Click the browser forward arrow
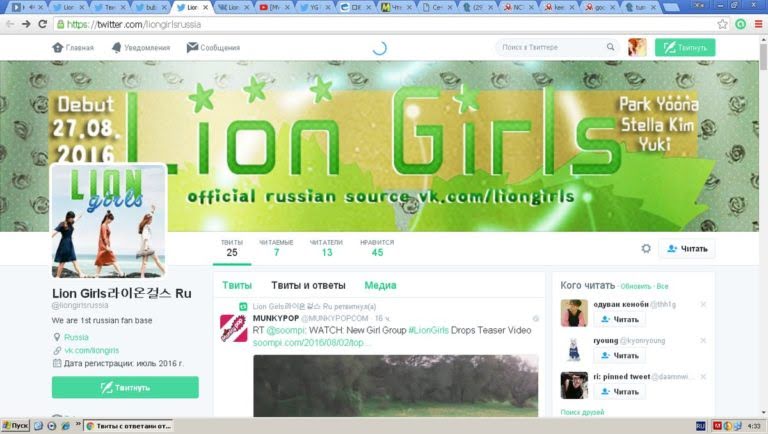The width and height of the screenshot is (768, 434). coord(26,24)
